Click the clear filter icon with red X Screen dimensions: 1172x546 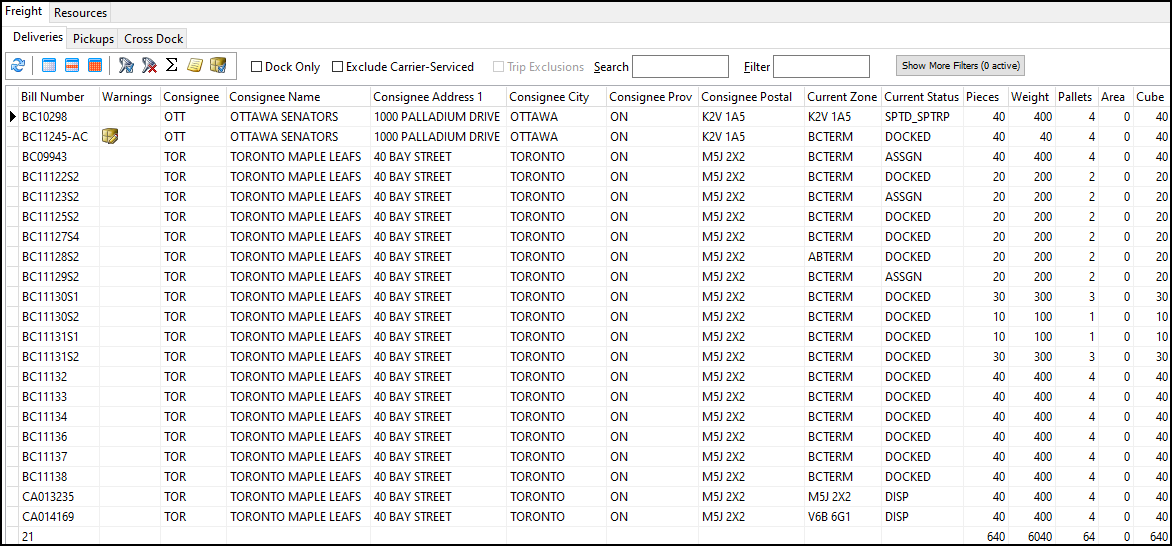[149, 66]
